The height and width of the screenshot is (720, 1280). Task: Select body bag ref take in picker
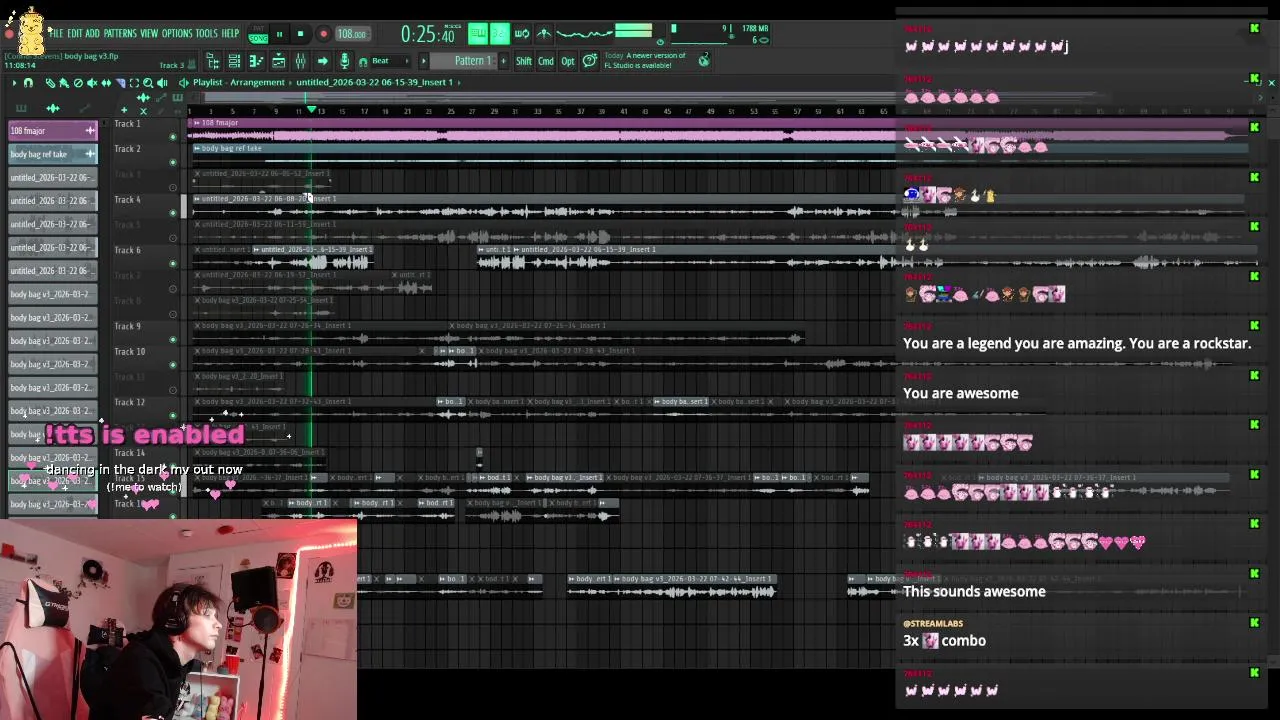[x=53, y=154]
